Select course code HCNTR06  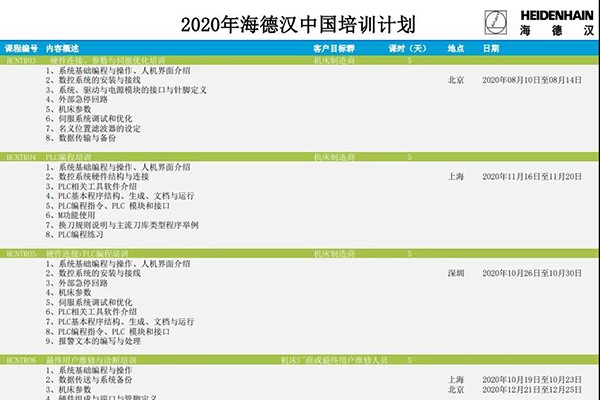[21, 360]
